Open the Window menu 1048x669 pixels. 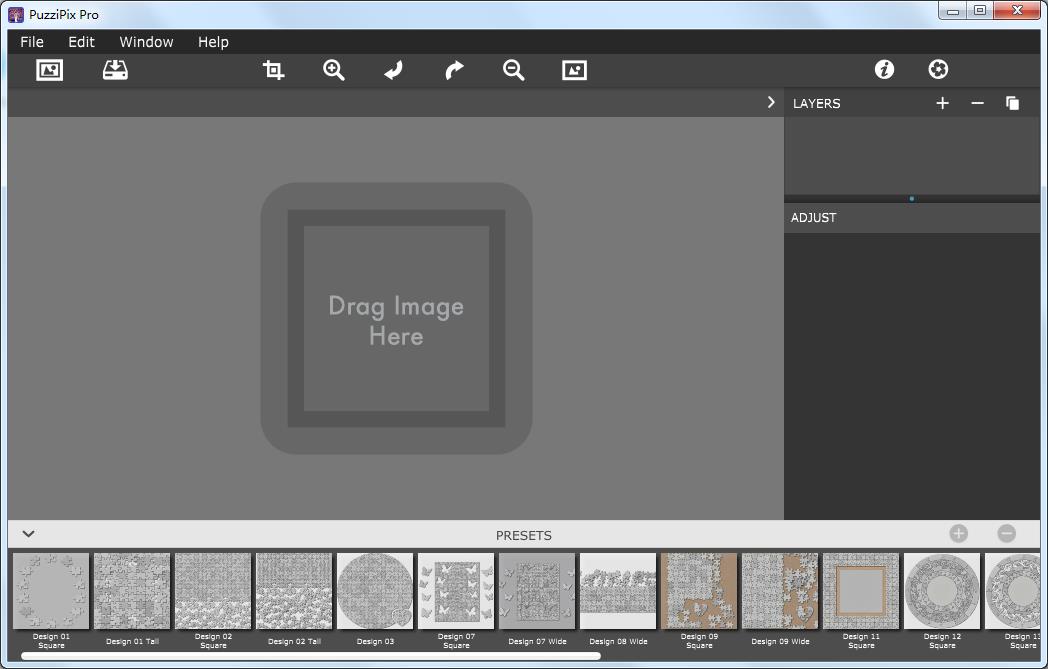point(146,41)
